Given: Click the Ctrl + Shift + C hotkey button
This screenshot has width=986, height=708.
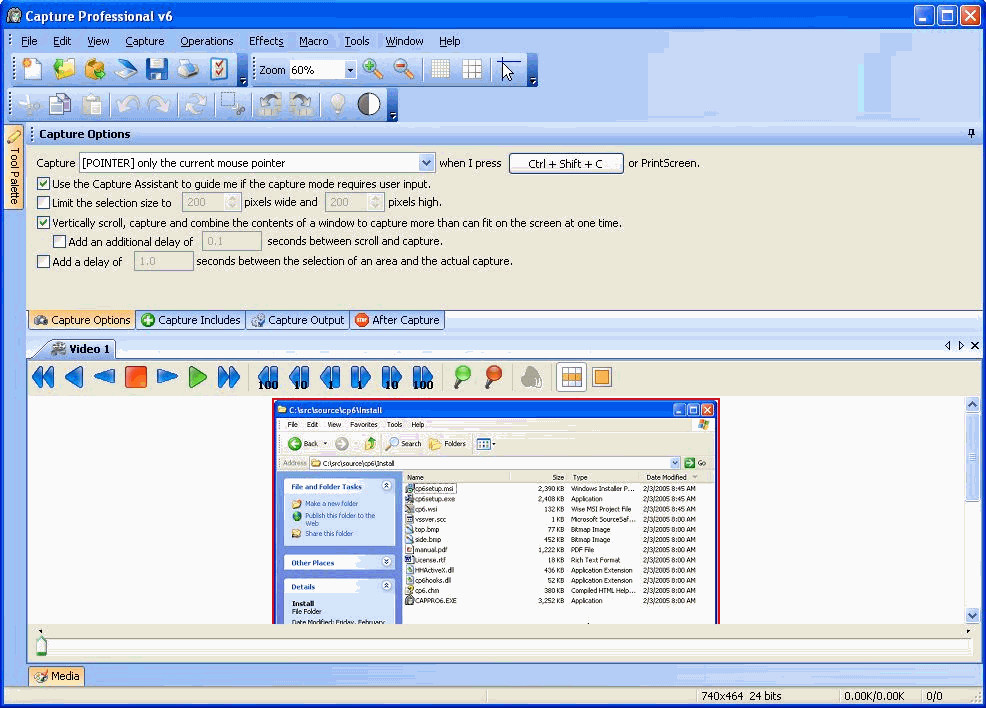Looking at the screenshot, I should pyautogui.click(x=566, y=163).
